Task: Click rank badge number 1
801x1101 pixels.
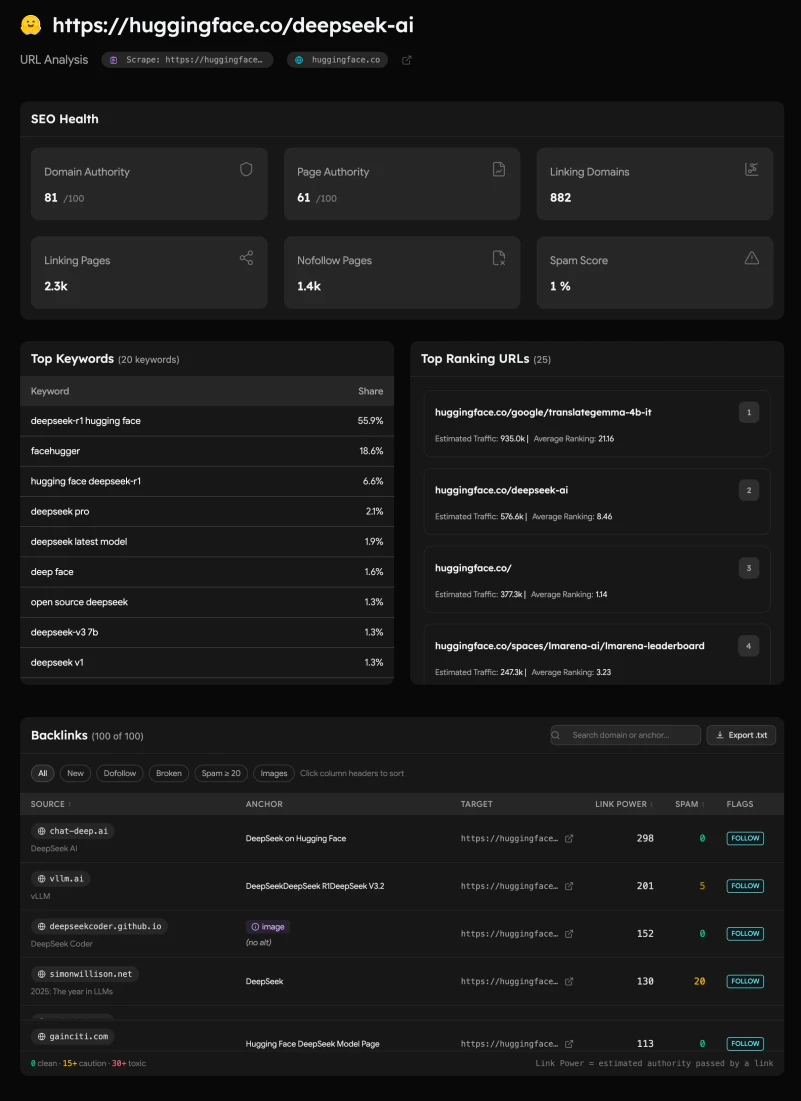Action: click(748, 412)
